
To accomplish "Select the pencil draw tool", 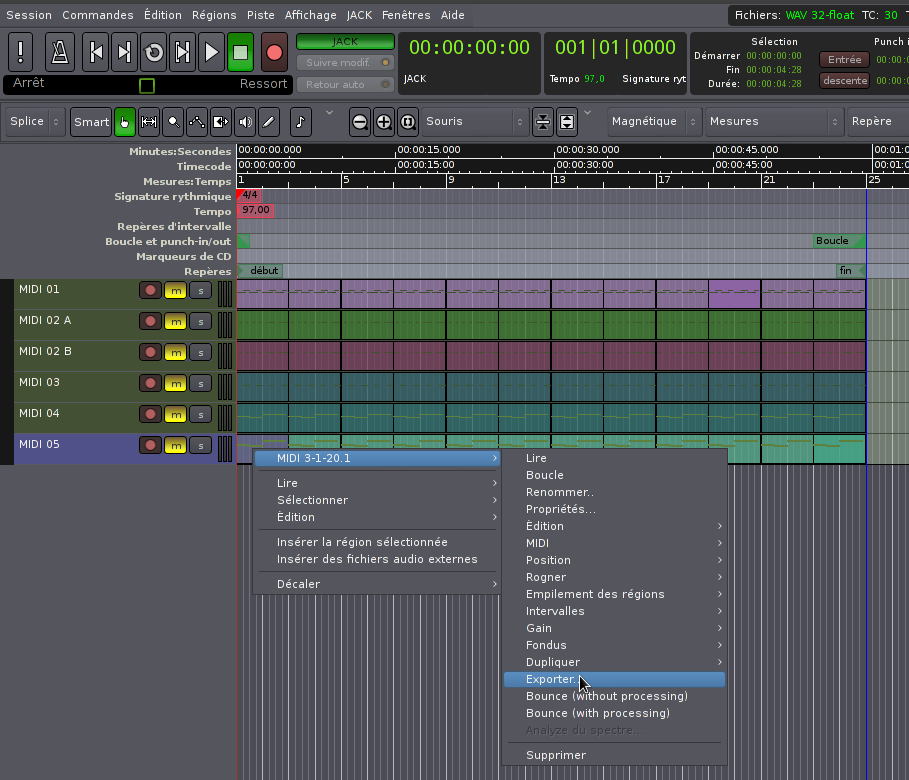I will [x=268, y=122].
